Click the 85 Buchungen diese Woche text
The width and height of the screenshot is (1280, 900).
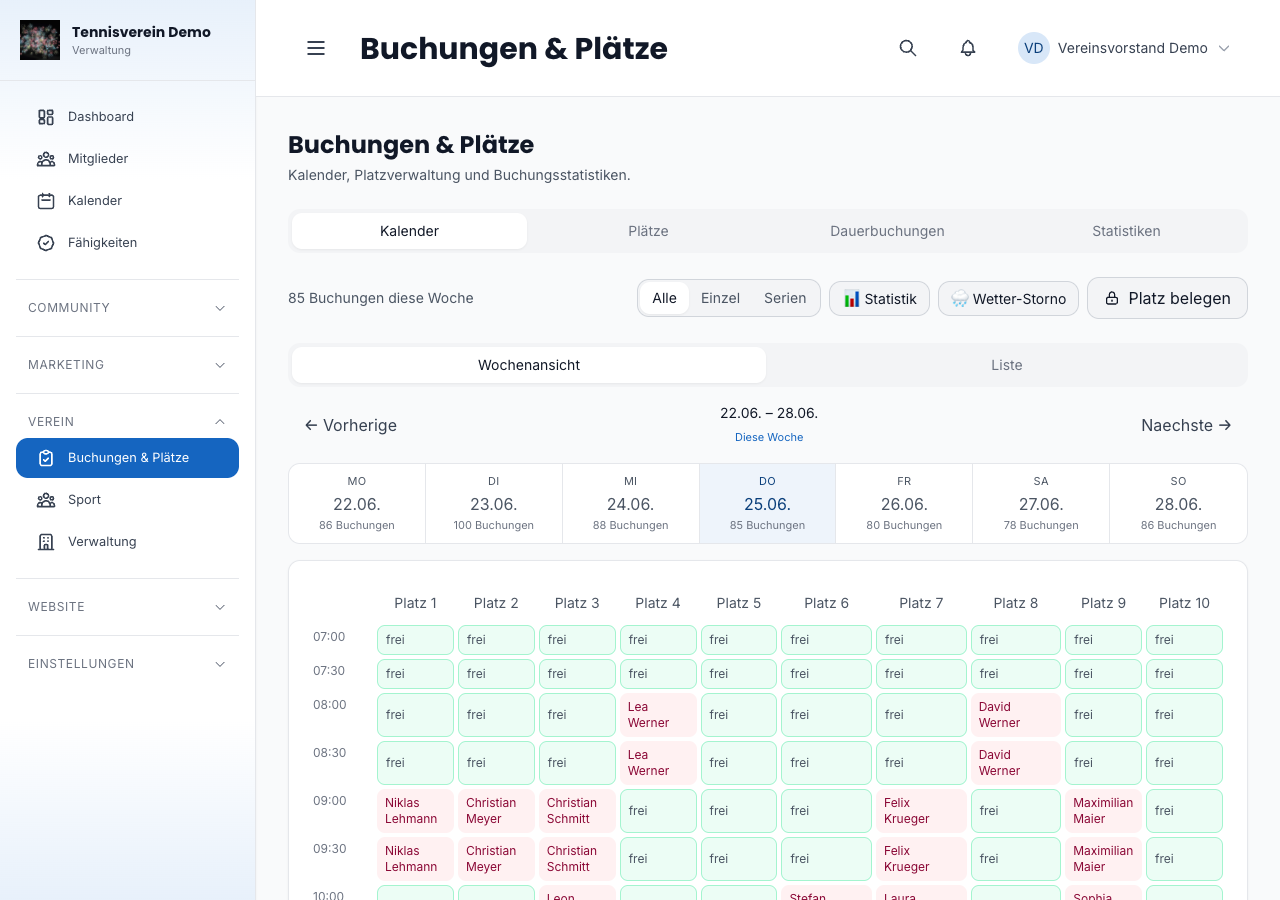click(381, 298)
